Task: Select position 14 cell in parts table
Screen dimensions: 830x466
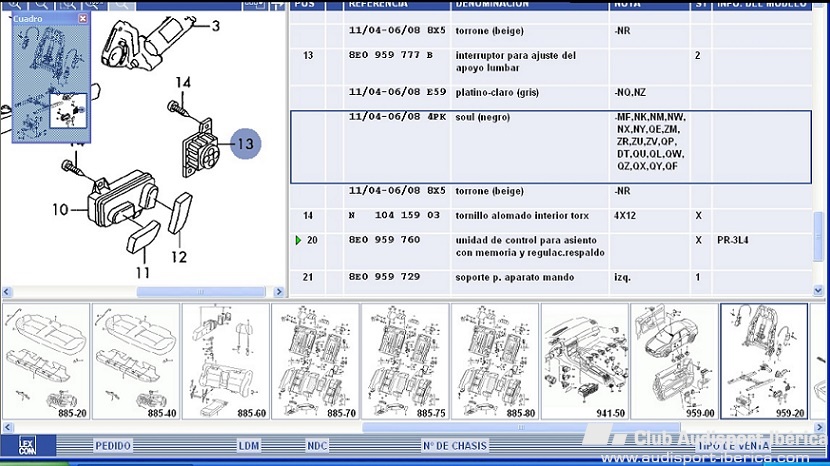Action: pyautogui.click(x=308, y=216)
